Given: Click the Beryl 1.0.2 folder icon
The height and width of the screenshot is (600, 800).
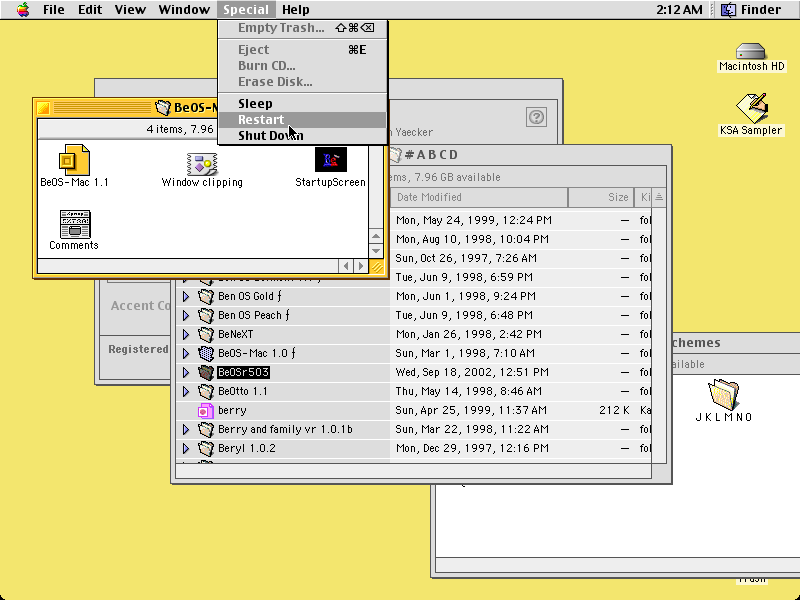Looking at the screenshot, I should [206, 448].
